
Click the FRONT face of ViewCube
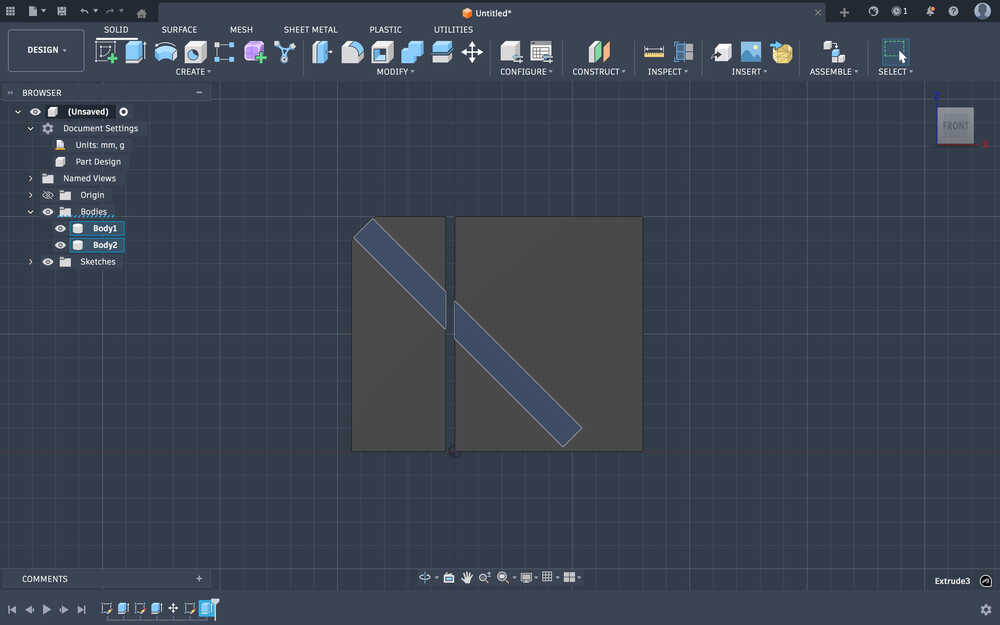pos(955,126)
